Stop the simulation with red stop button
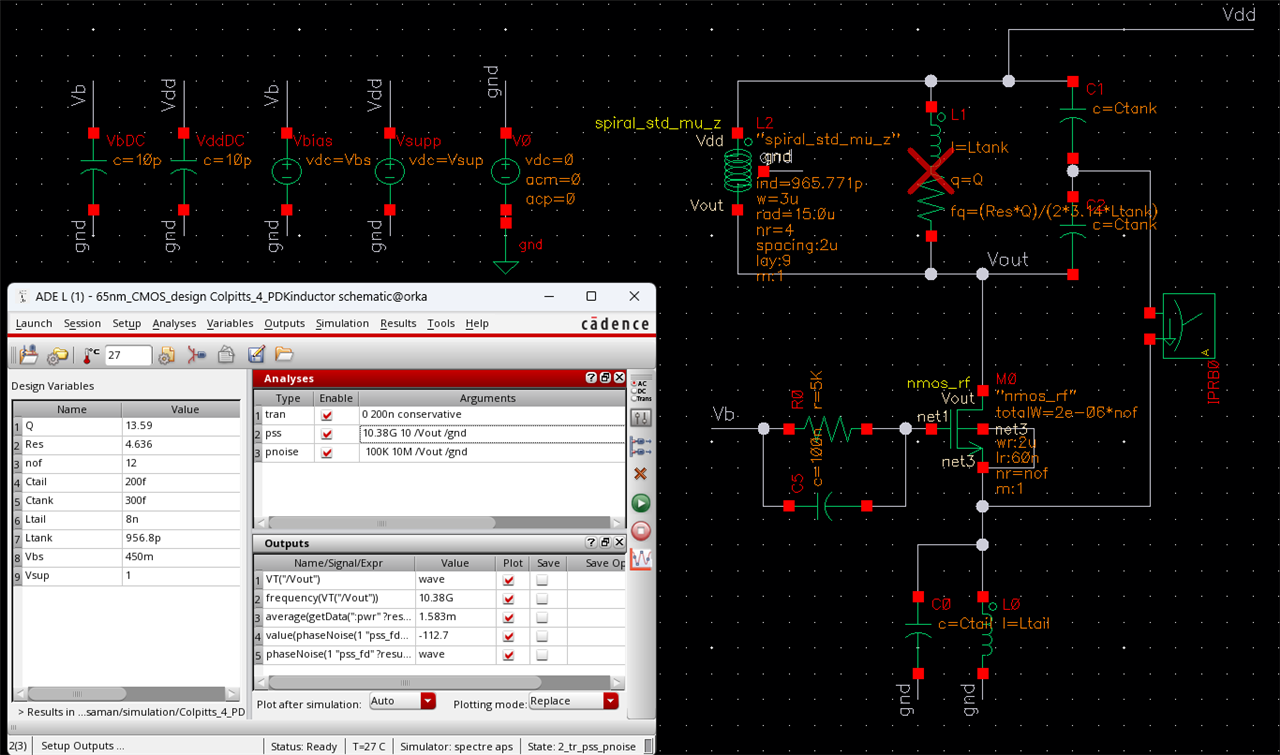The image size is (1280, 755). [641, 531]
